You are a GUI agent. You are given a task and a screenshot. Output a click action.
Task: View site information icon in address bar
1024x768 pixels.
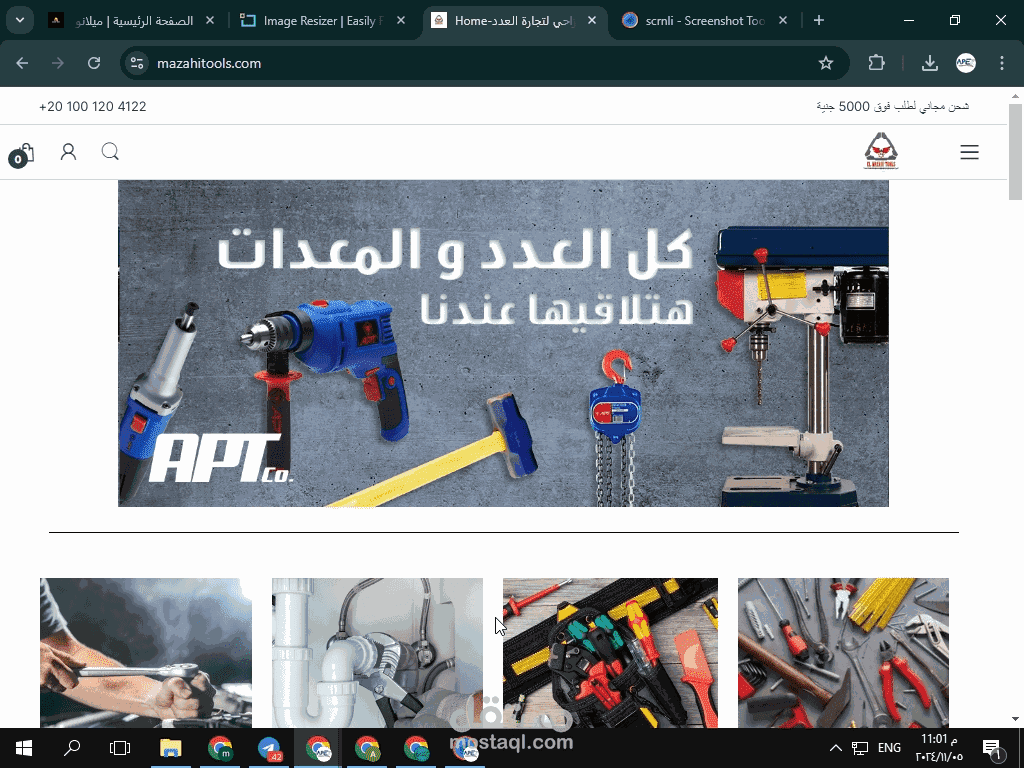[x=136, y=63]
